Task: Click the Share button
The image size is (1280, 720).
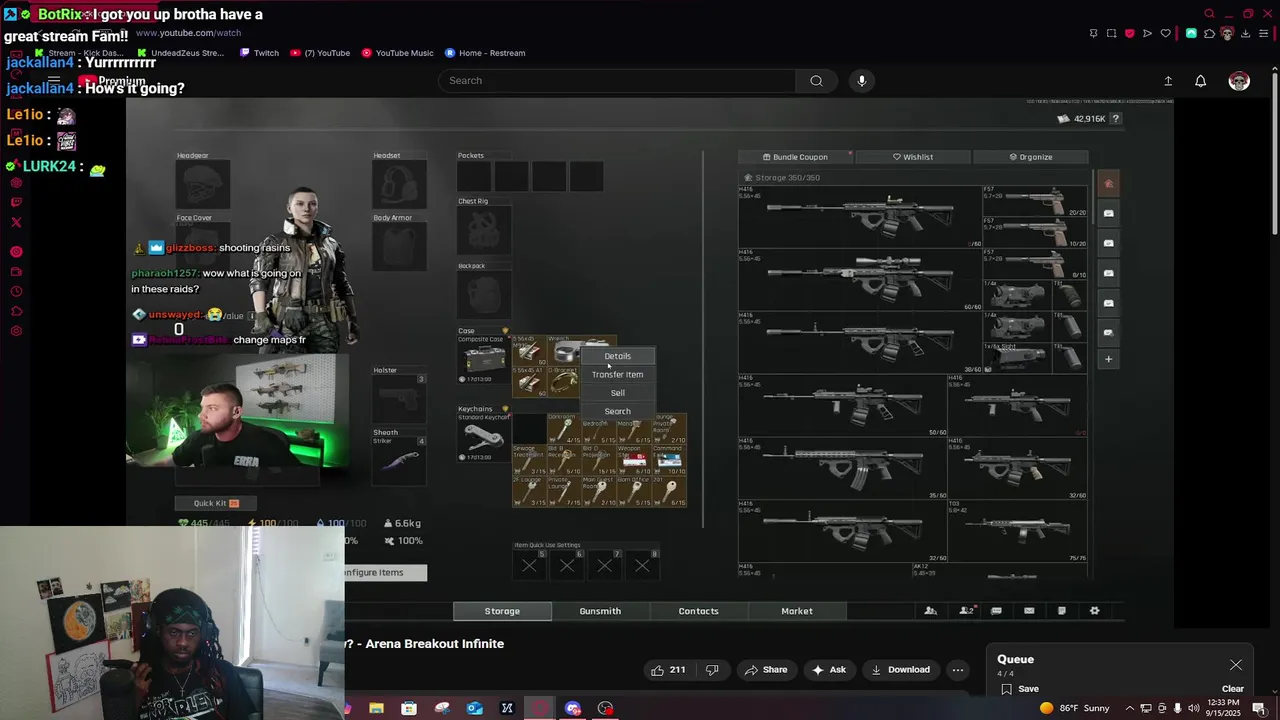Action: coord(765,670)
